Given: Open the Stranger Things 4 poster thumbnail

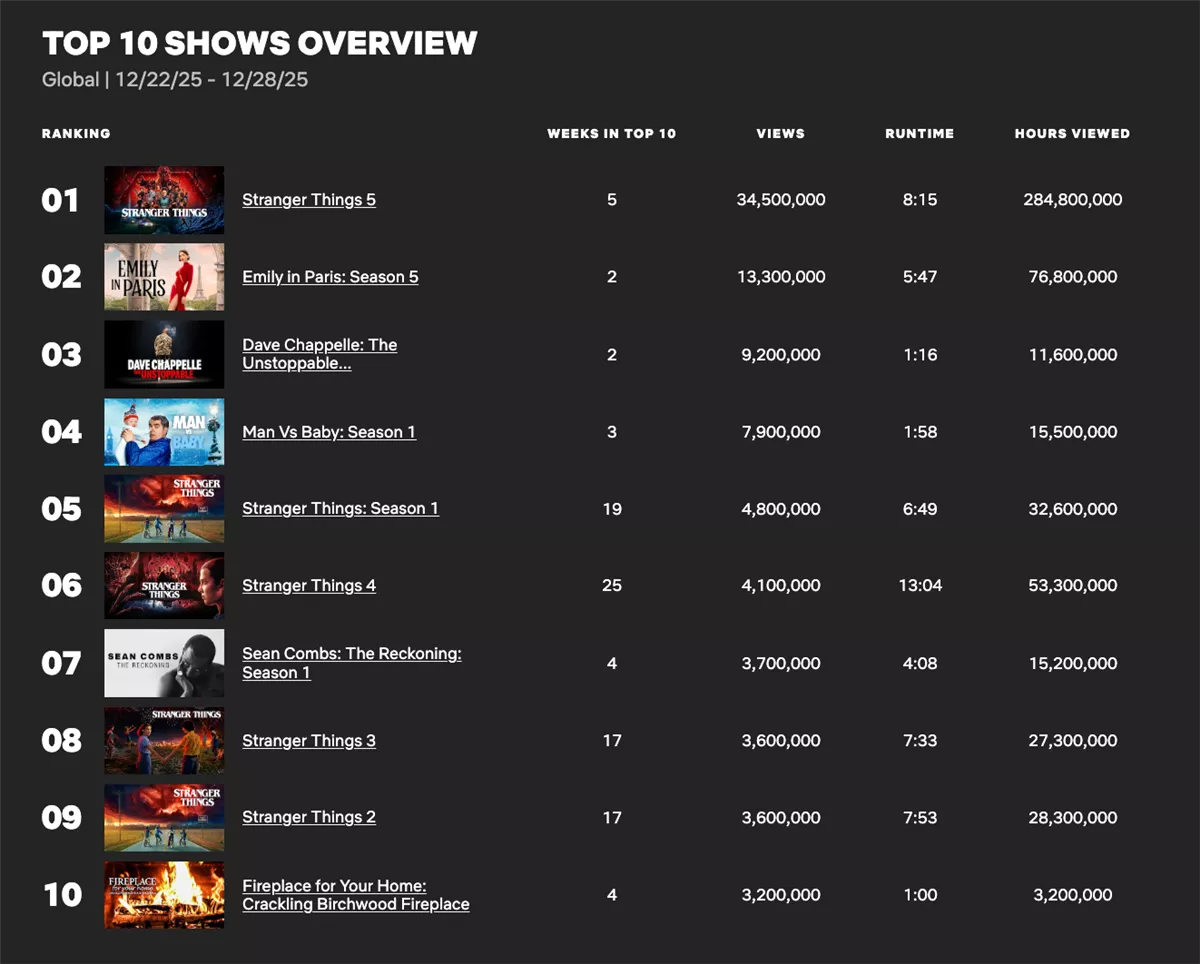Looking at the screenshot, I should pos(164,586).
